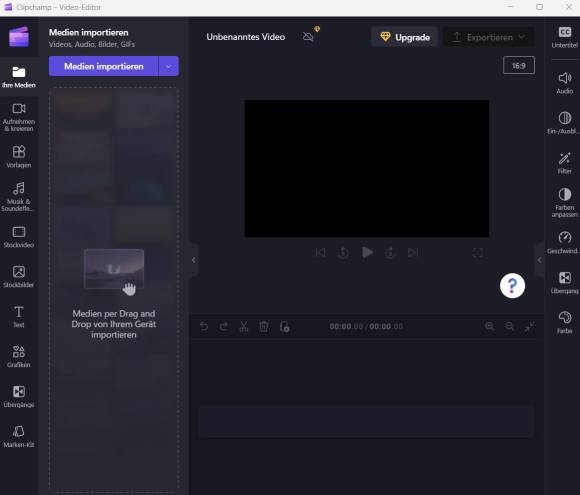Fit timeline to screen
The image size is (580, 495).
coord(529,326)
